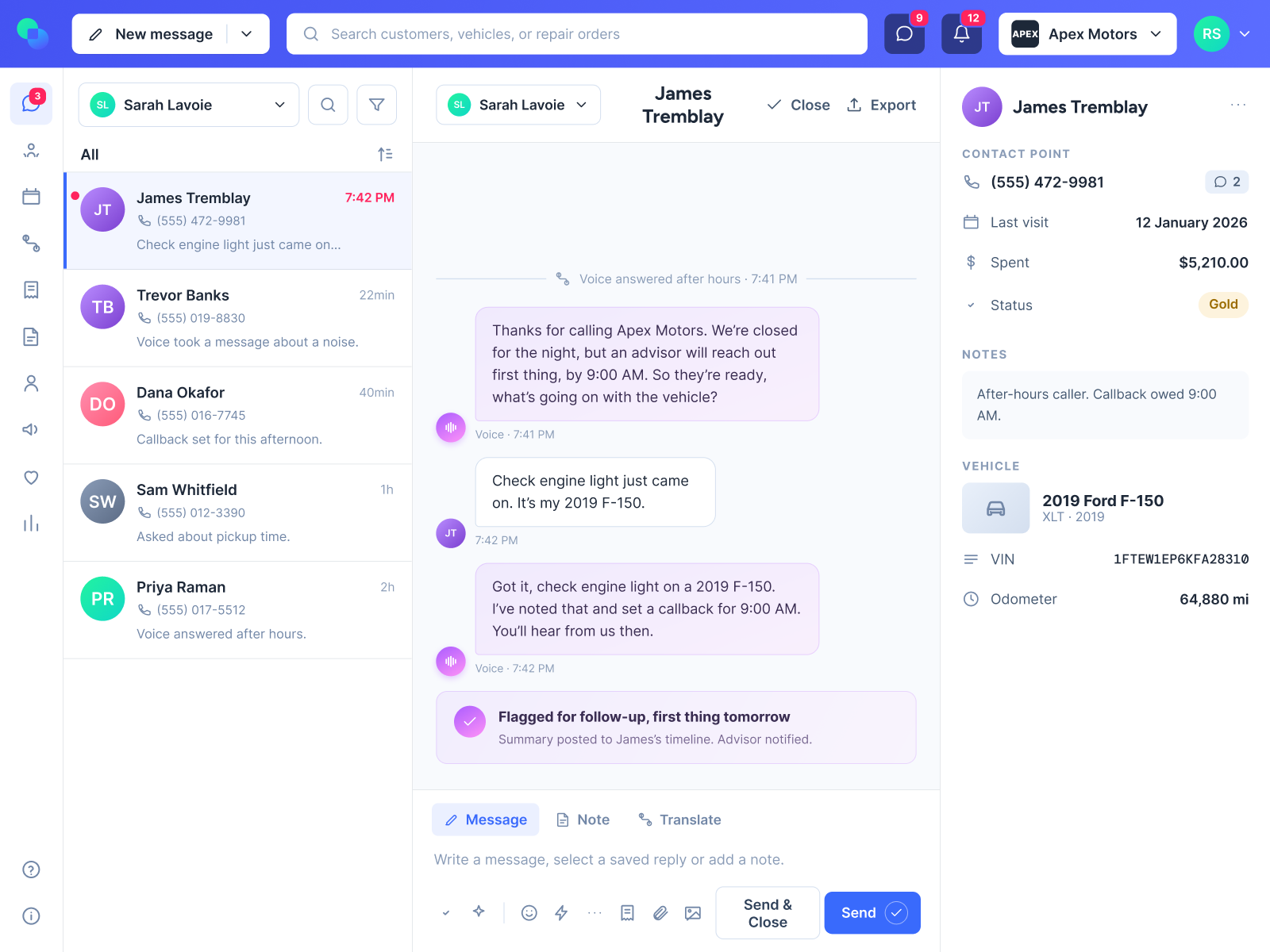Open the conversations inbox sidebar icon
This screenshot has height=952, width=1270.
[31, 104]
